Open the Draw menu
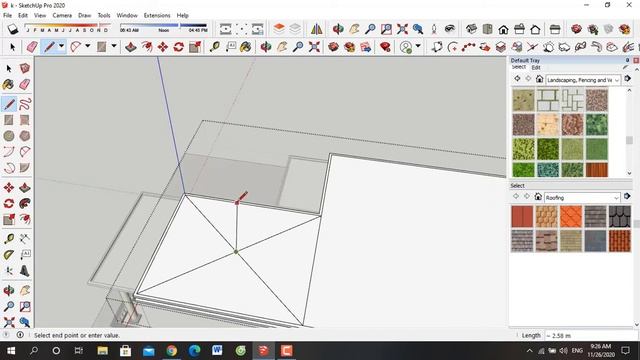The height and width of the screenshot is (360, 640). (x=84, y=15)
